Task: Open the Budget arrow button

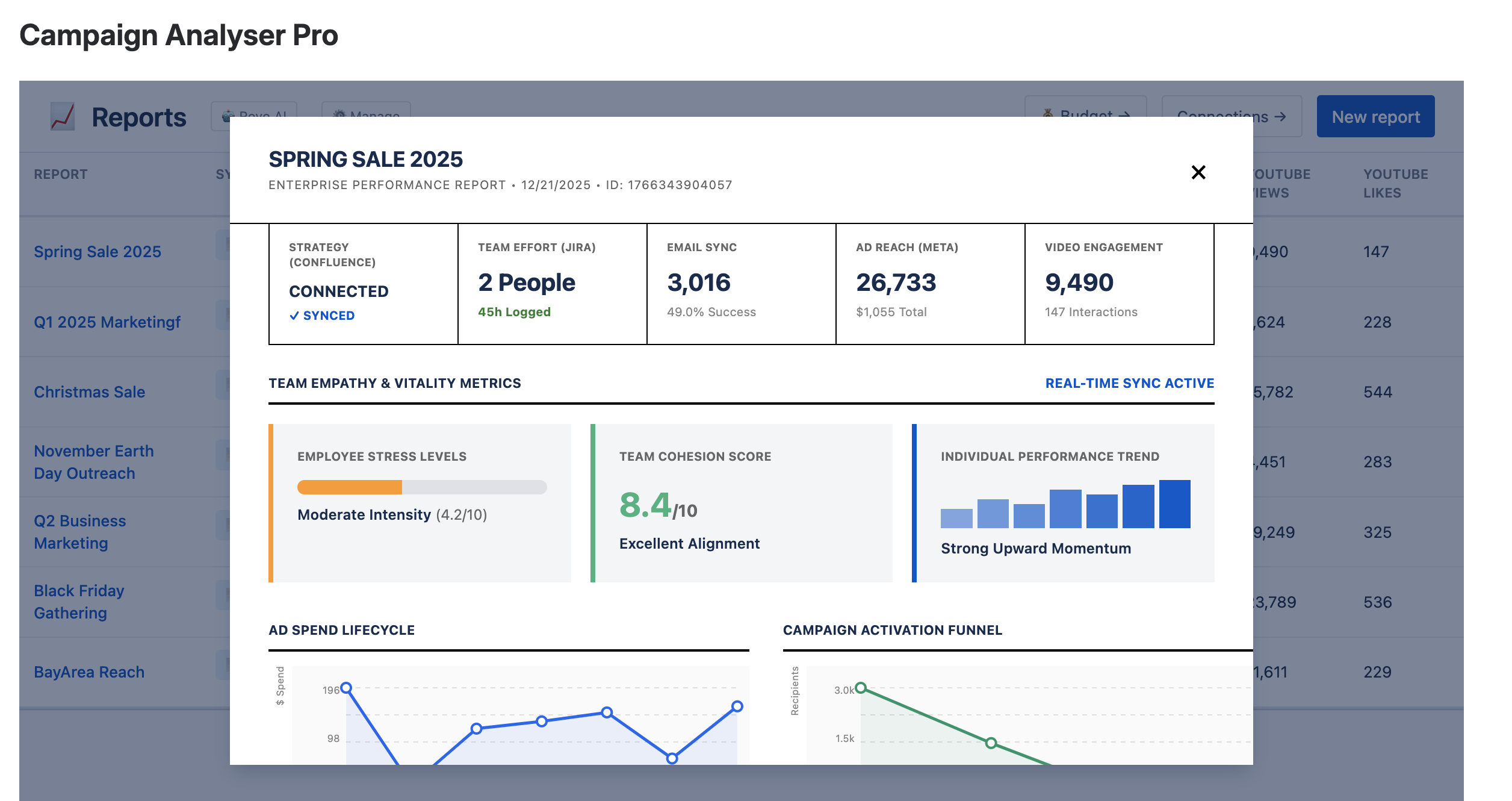Action: [x=1085, y=107]
